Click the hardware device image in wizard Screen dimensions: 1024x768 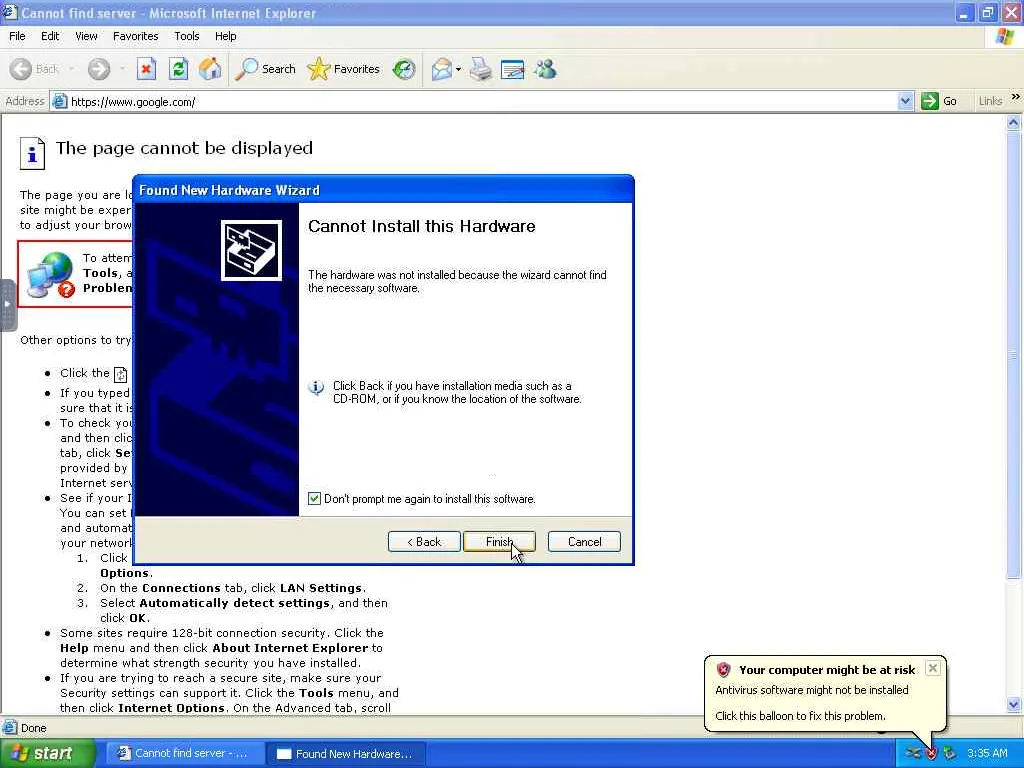coord(251,250)
